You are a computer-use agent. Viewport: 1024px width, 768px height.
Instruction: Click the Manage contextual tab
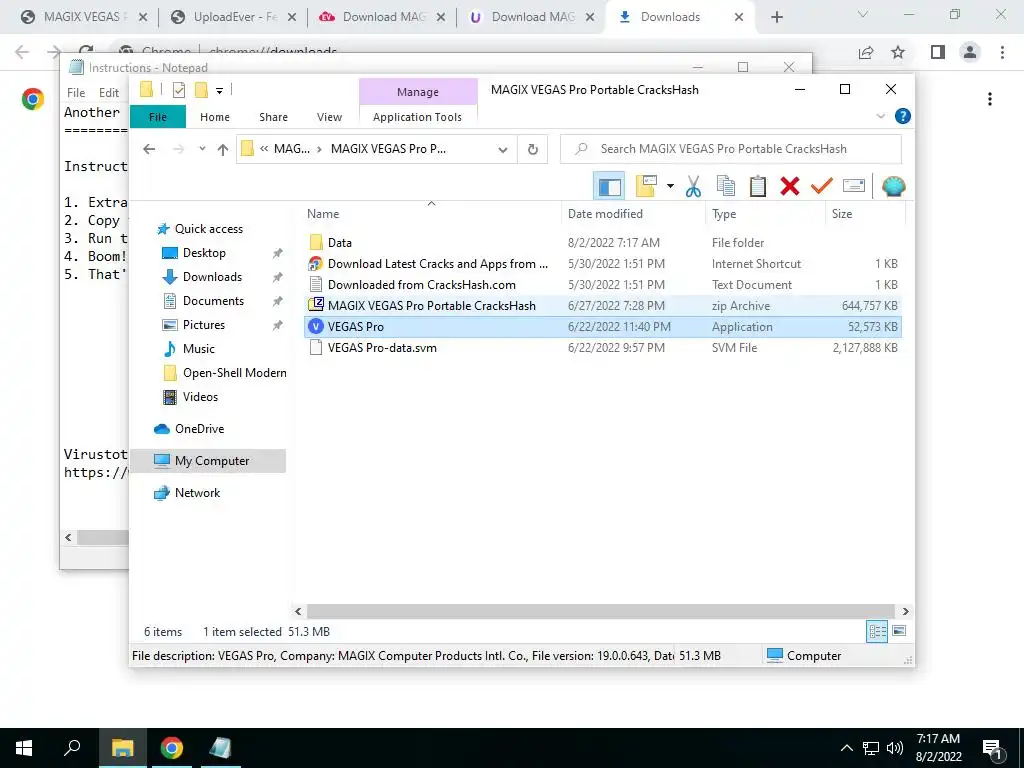(418, 92)
